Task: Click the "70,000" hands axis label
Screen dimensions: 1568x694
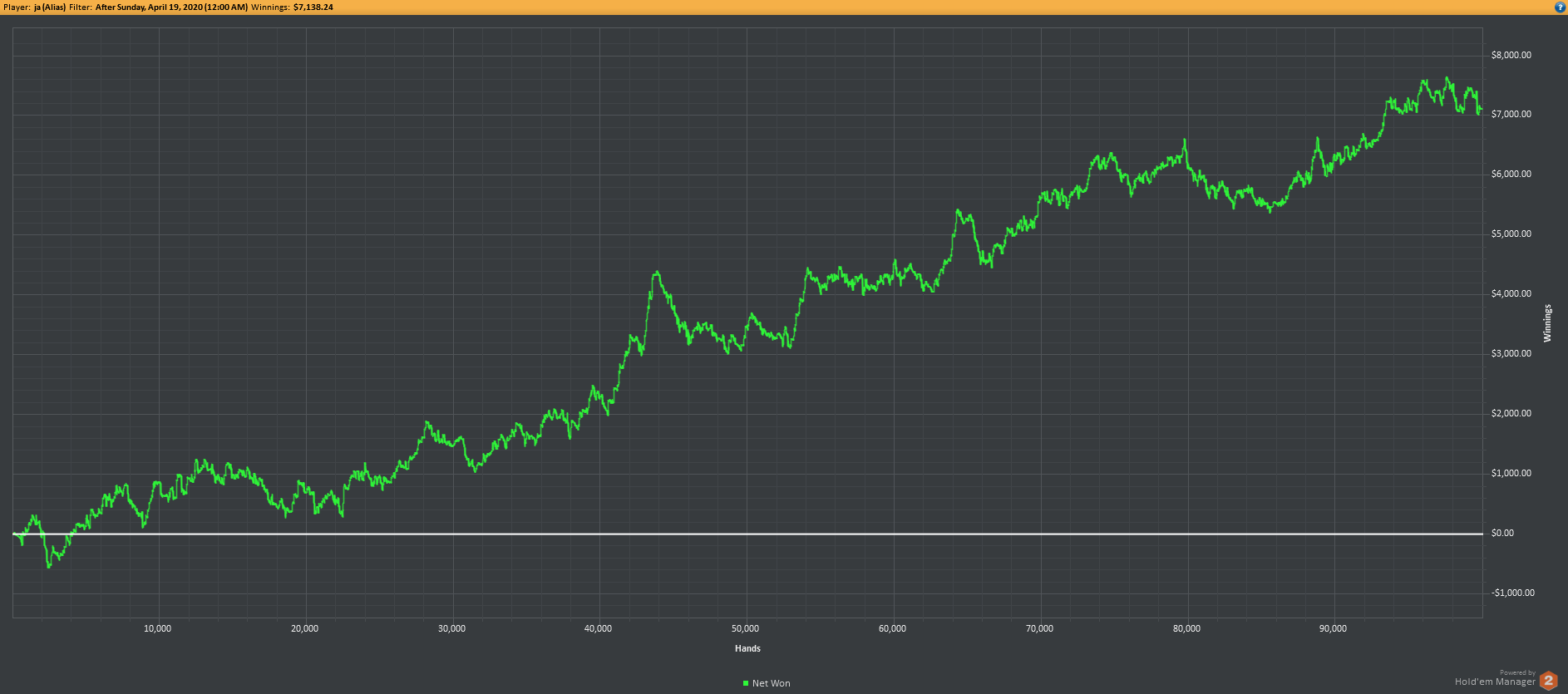Action: click(1040, 628)
